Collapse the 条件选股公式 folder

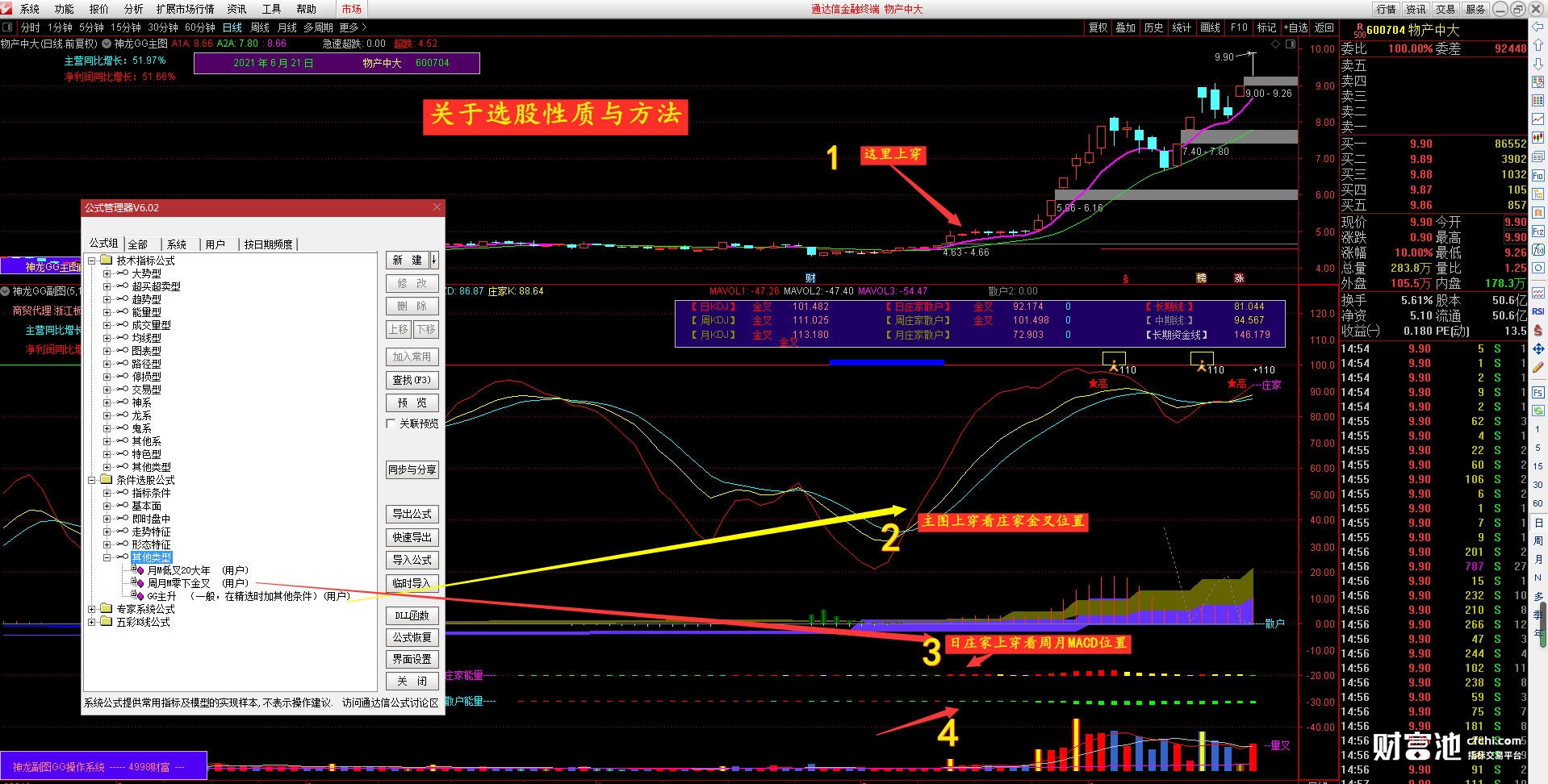92,480
